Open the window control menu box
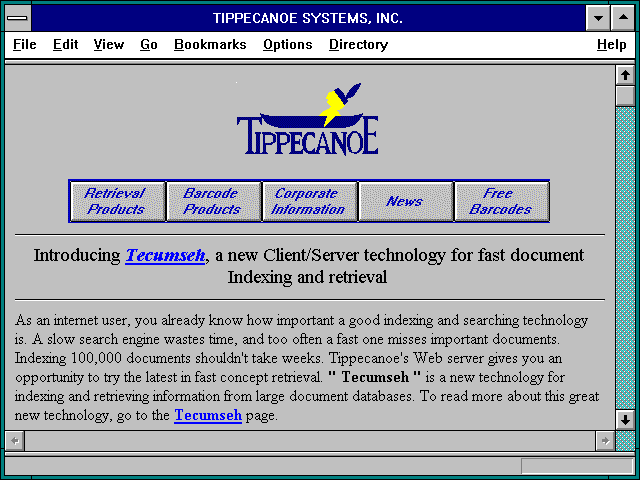 pos(18,18)
